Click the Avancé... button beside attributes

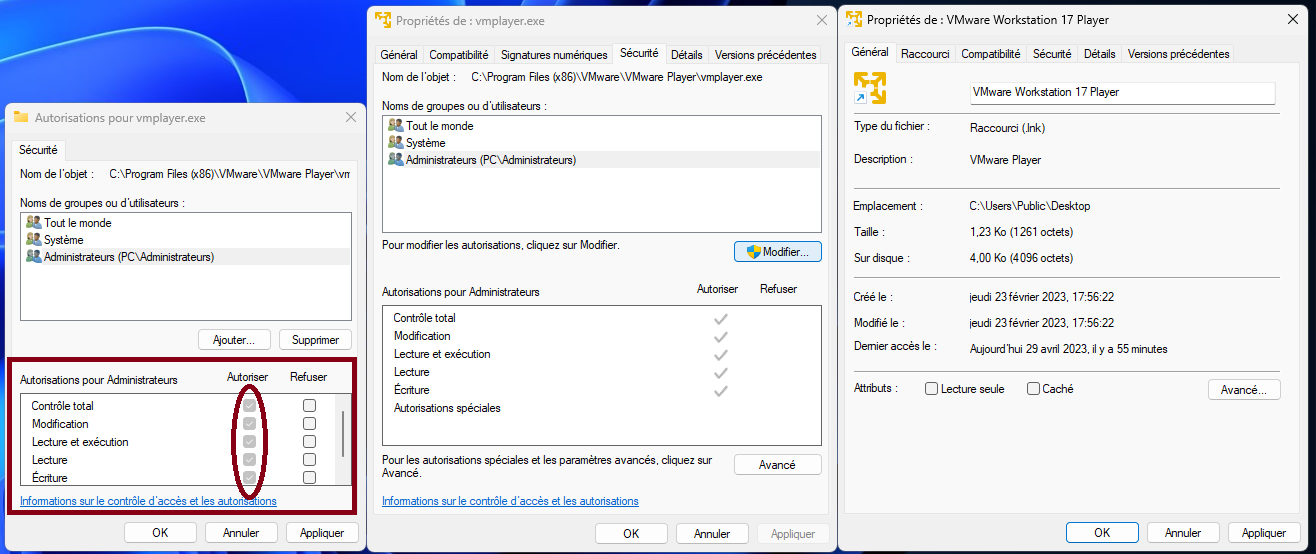[1243, 390]
